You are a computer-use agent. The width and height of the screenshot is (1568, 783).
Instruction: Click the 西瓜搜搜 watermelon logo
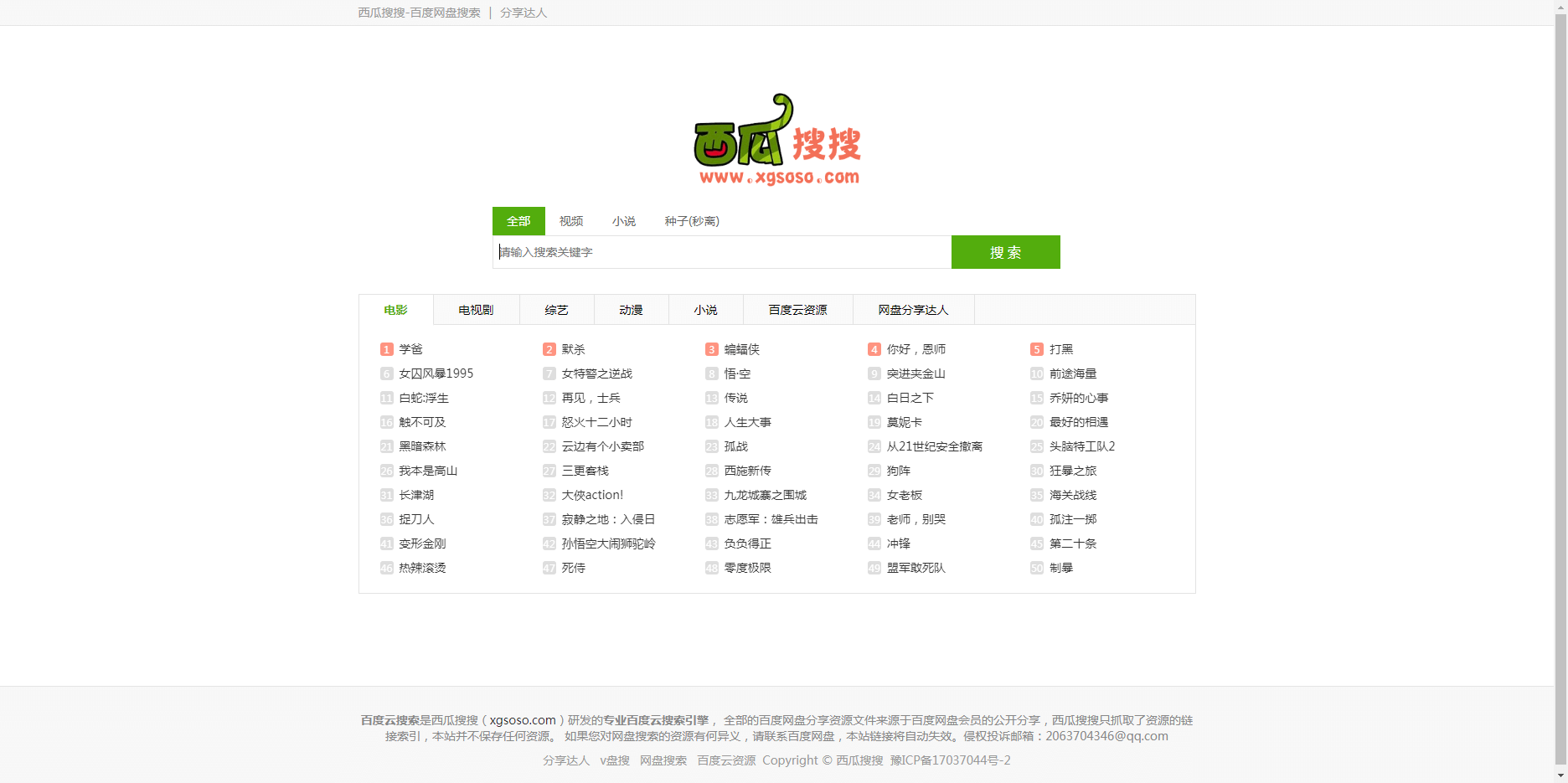point(776,139)
